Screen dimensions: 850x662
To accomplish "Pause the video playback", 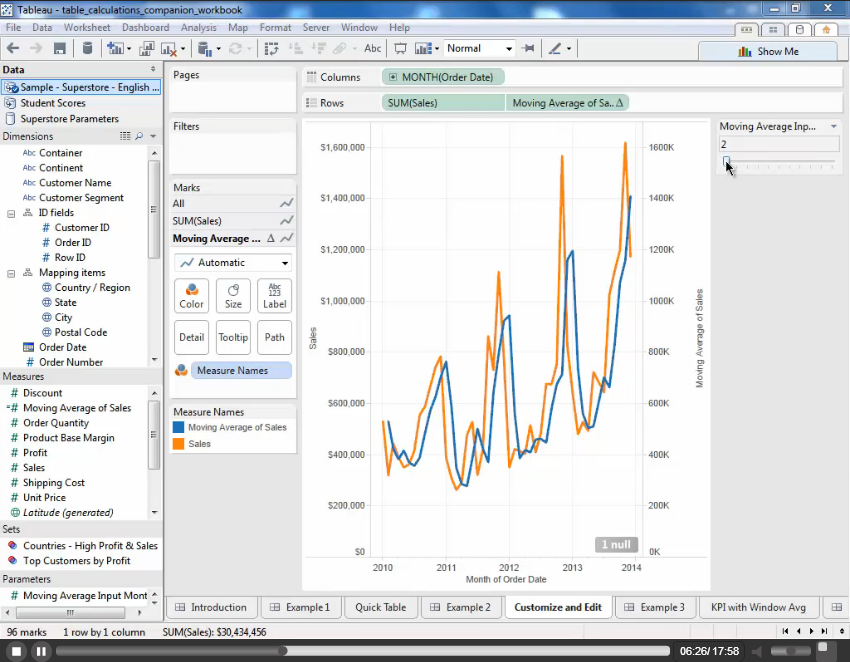I will [41, 651].
